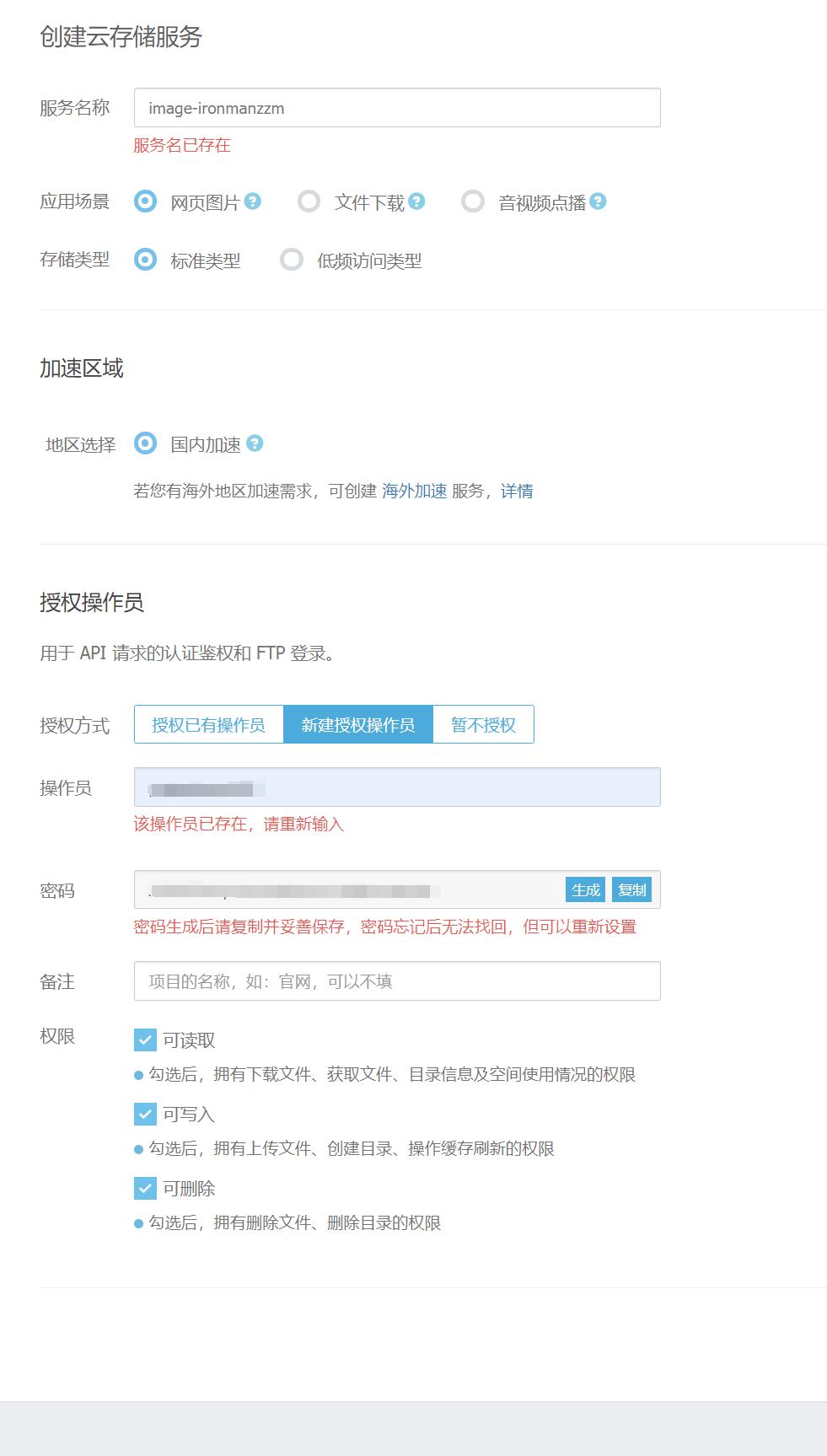Focus the 备注 input field

pyautogui.click(x=396, y=981)
